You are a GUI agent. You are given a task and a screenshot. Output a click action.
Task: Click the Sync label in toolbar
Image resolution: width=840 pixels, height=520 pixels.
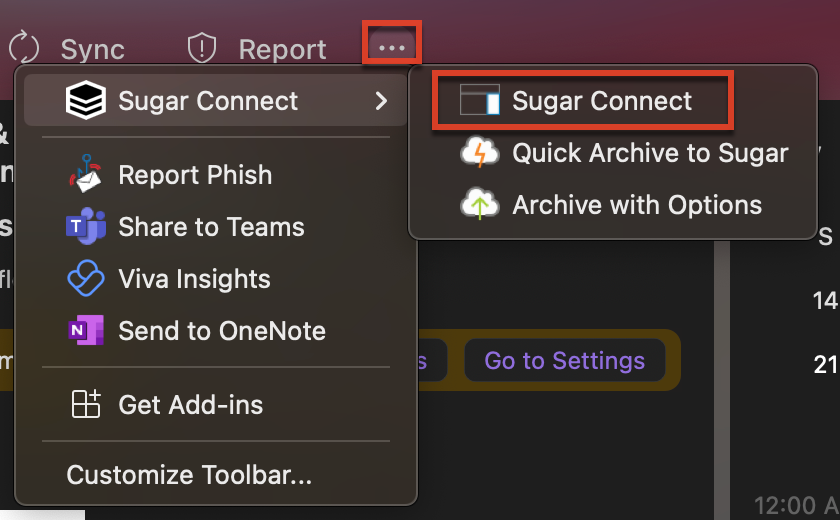click(93, 49)
